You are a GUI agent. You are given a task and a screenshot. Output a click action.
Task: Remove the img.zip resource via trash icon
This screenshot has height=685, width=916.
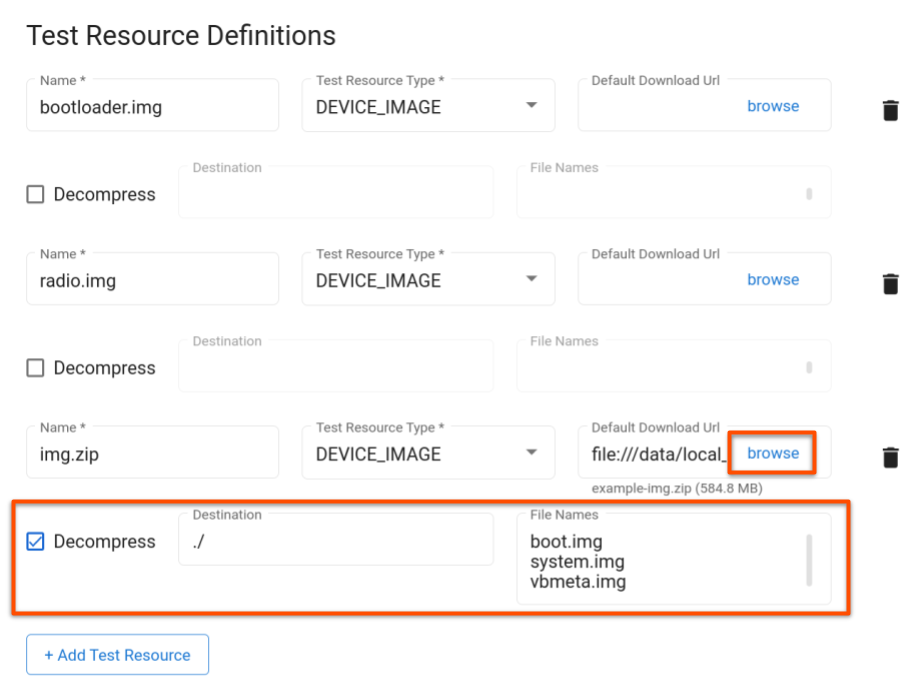[890, 457]
